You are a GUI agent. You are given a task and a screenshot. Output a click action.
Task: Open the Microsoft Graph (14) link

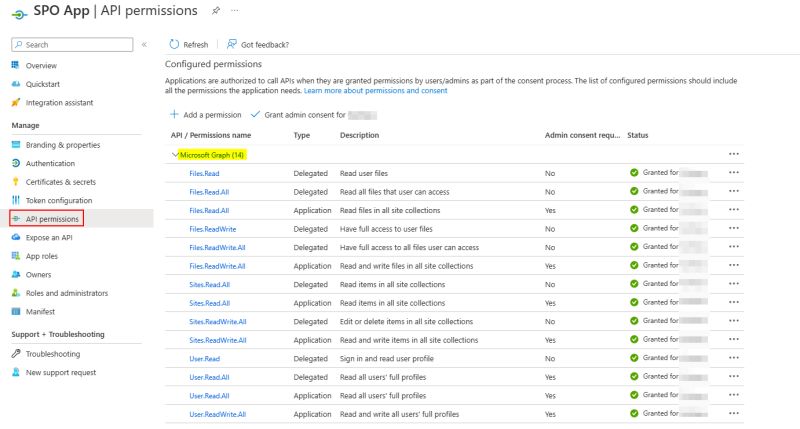(x=212, y=155)
